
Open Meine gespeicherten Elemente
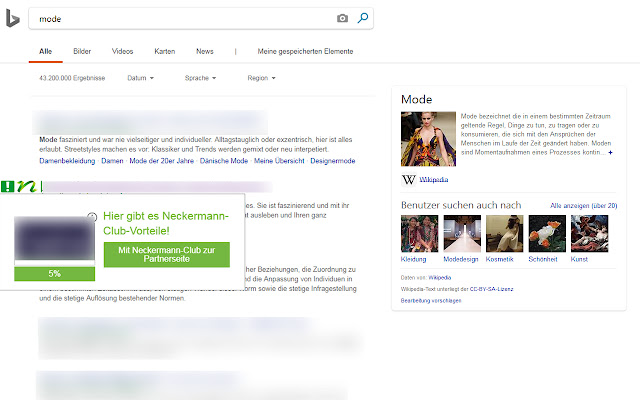point(305,51)
